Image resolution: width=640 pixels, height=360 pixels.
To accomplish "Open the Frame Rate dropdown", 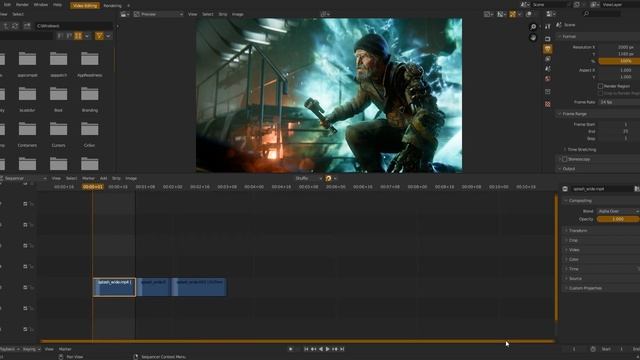I will pos(619,102).
